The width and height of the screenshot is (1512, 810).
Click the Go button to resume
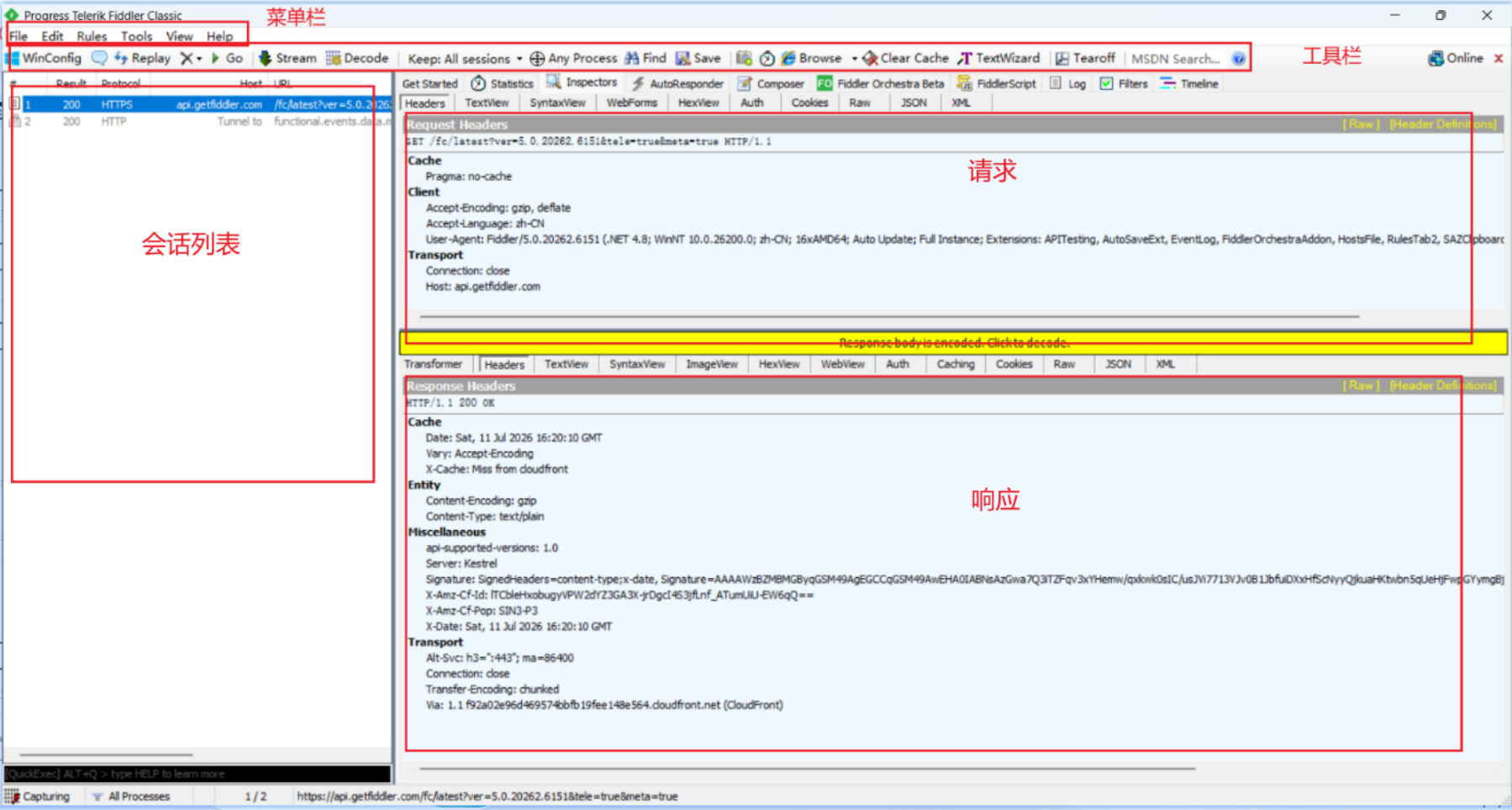[227, 58]
